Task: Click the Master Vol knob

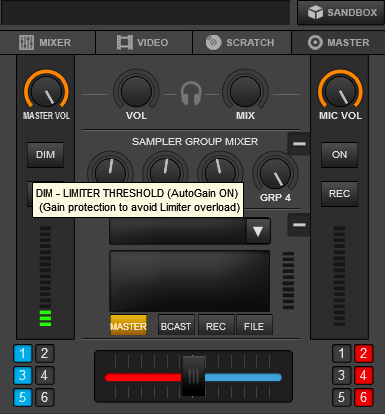Action: click(46, 91)
